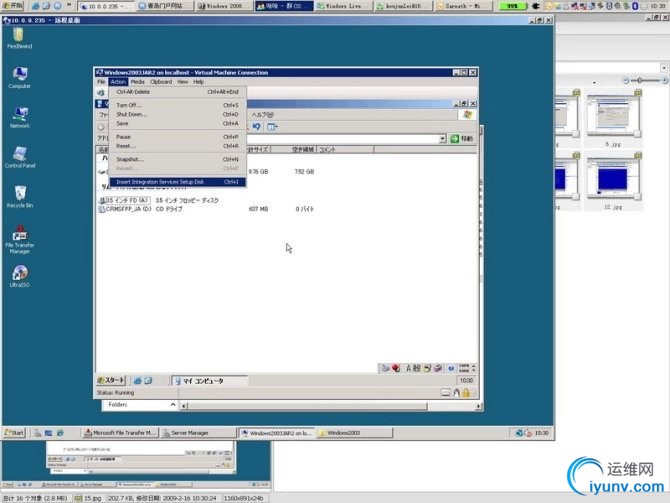
Task: Click the Internet Explorer guest quick launch icon
Action: [138, 381]
